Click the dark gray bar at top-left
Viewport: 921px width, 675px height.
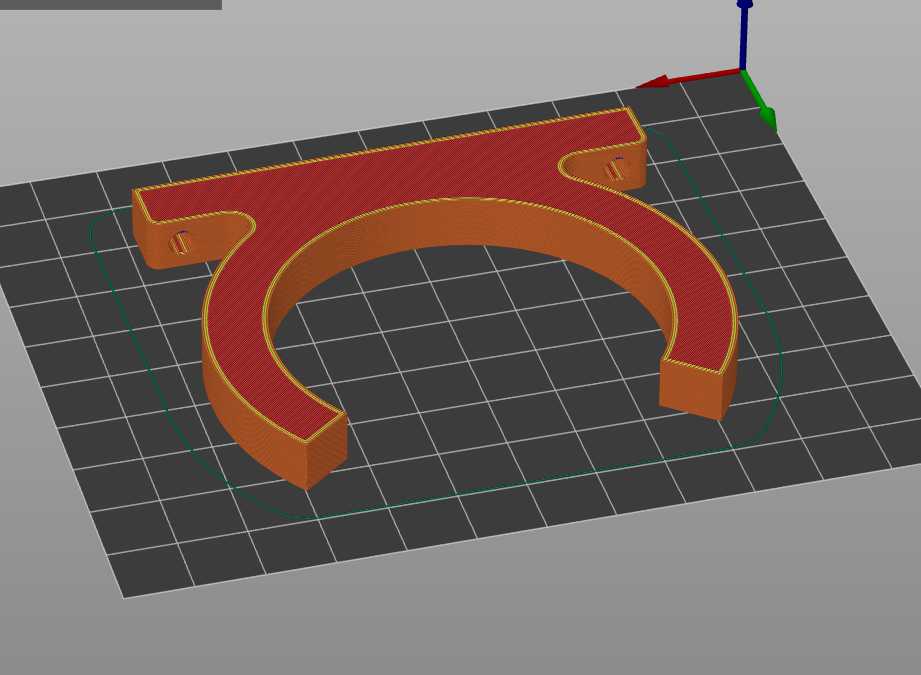click(110, 4)
